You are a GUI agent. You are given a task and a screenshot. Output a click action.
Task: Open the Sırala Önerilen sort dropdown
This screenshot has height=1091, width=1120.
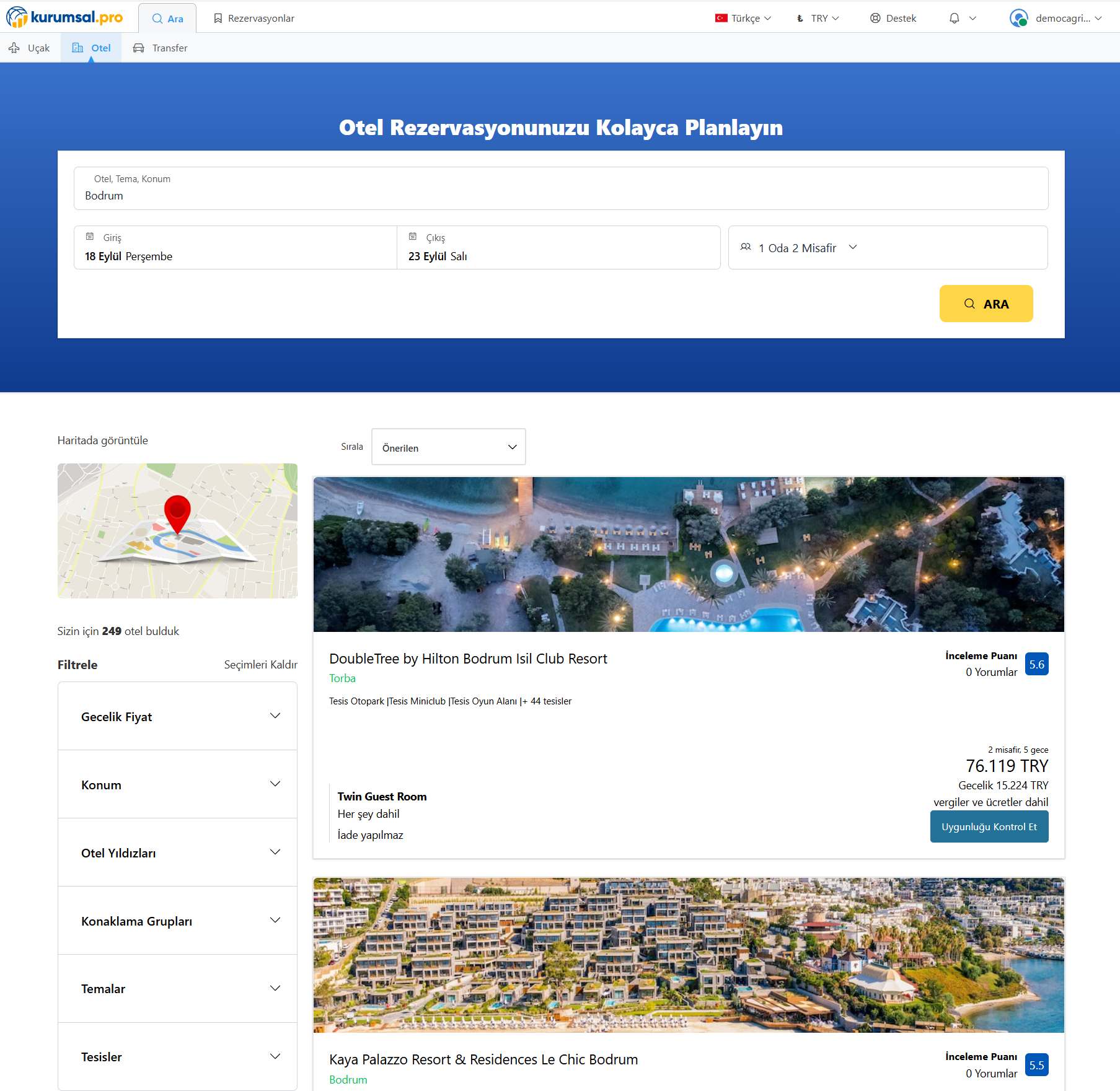449,447
